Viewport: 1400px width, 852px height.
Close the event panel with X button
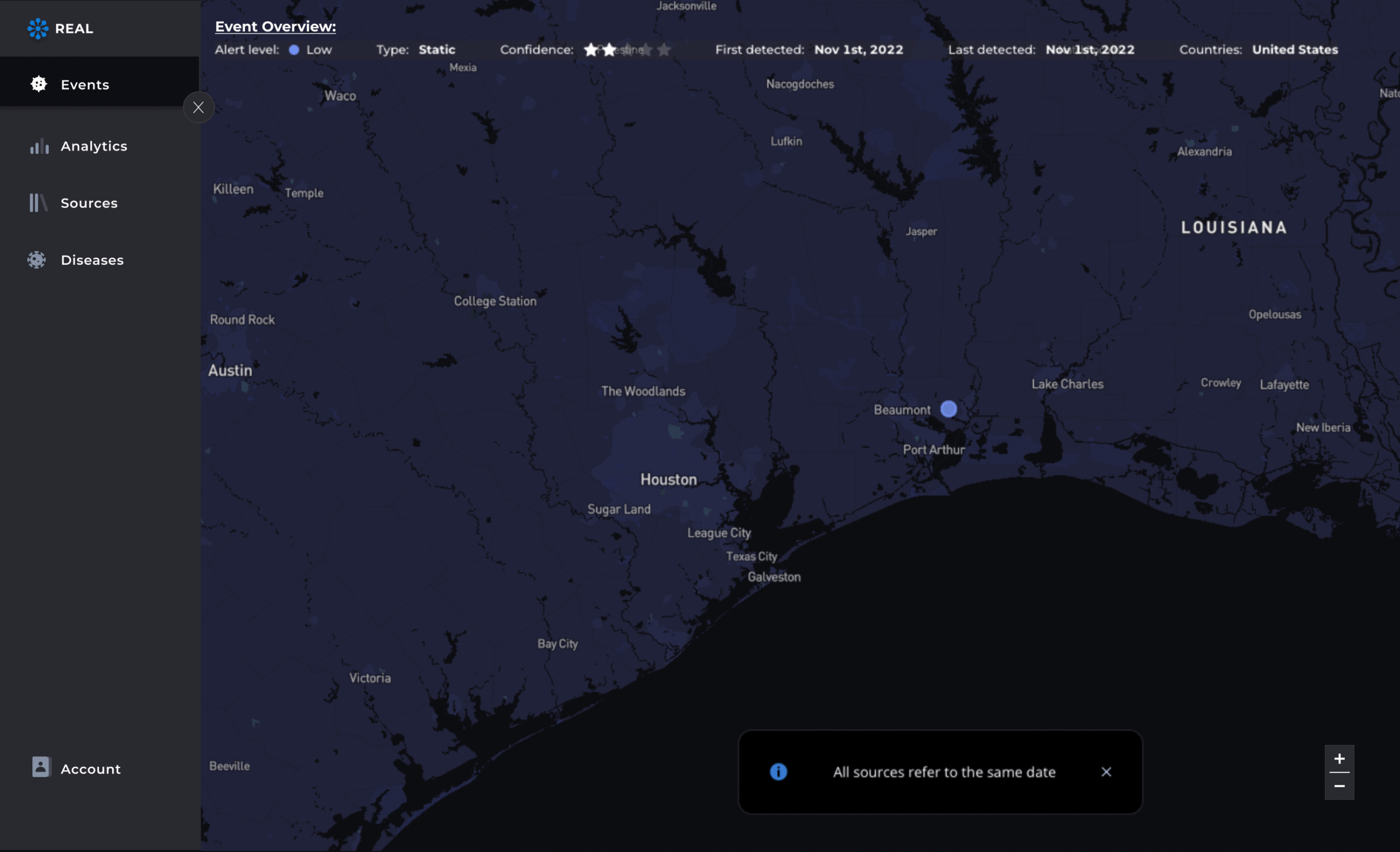coord(199,107)
